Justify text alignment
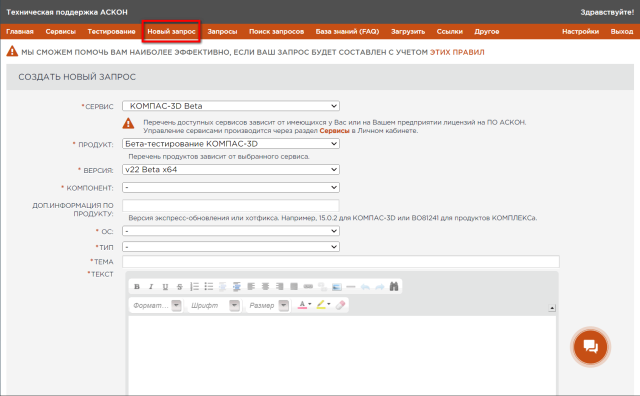Screen dimensions: 640x396 click(x=294, y=287)
